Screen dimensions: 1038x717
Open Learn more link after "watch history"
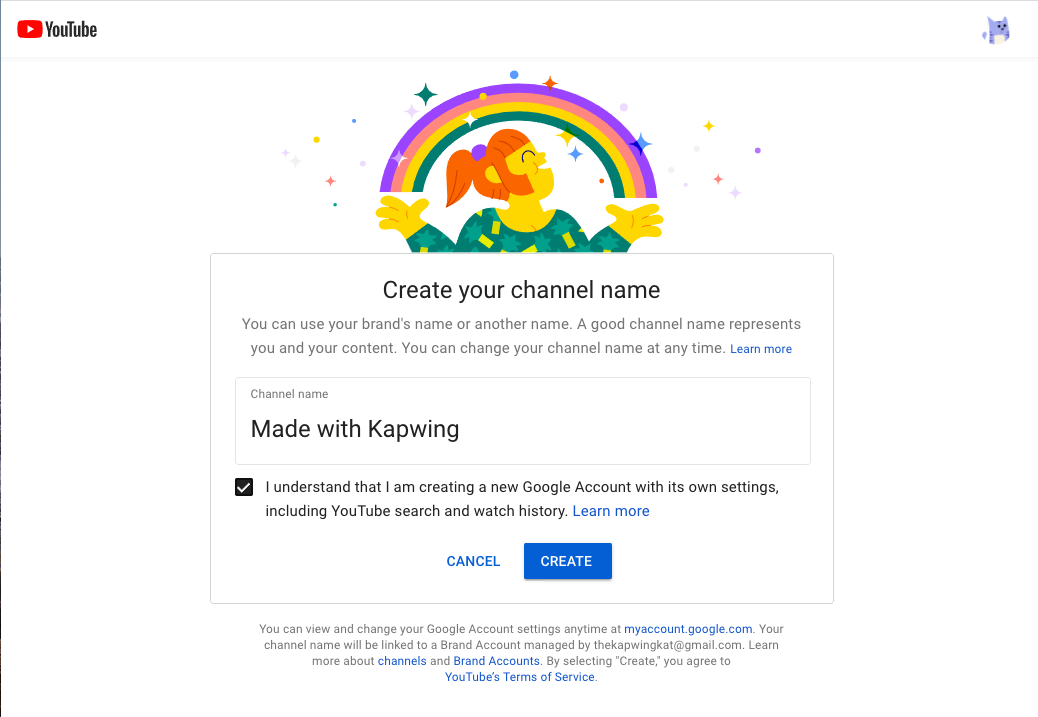coord(611,511)
